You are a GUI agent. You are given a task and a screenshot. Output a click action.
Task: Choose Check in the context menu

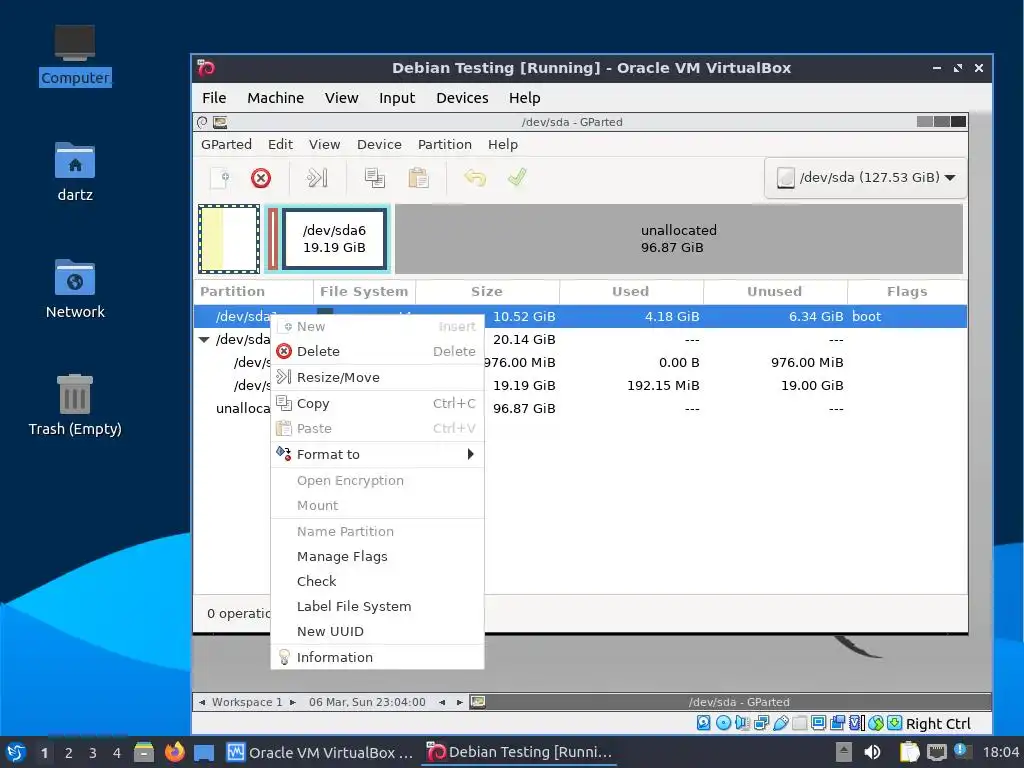pos(377,581)
